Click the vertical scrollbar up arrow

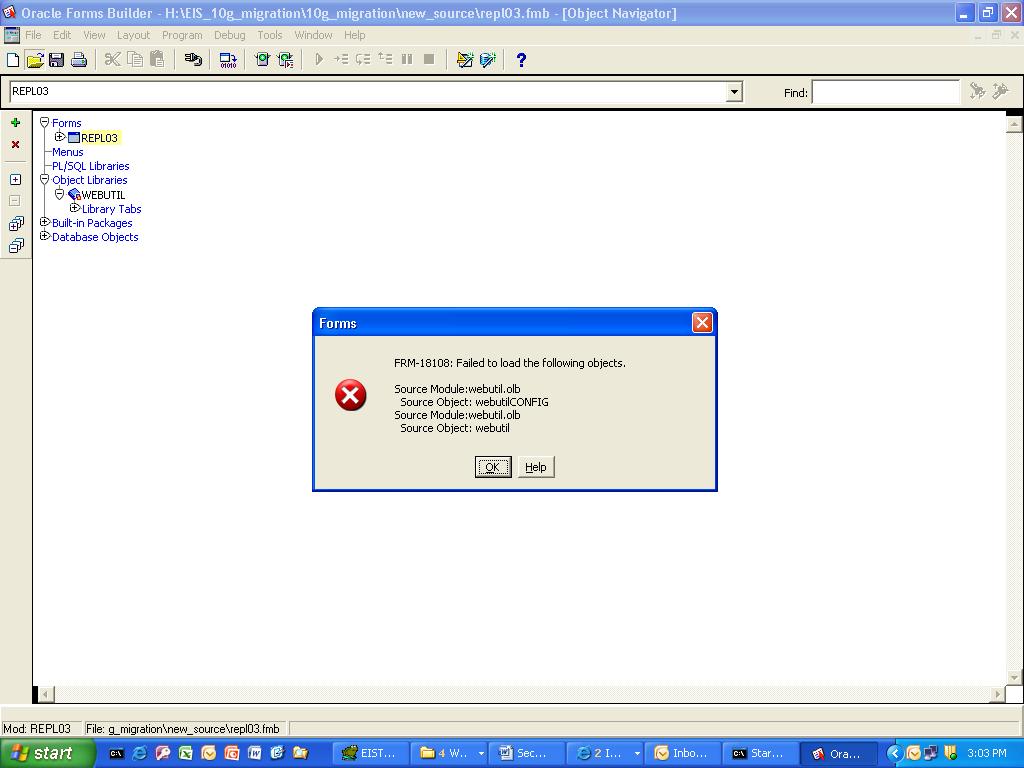(1014, 123)
